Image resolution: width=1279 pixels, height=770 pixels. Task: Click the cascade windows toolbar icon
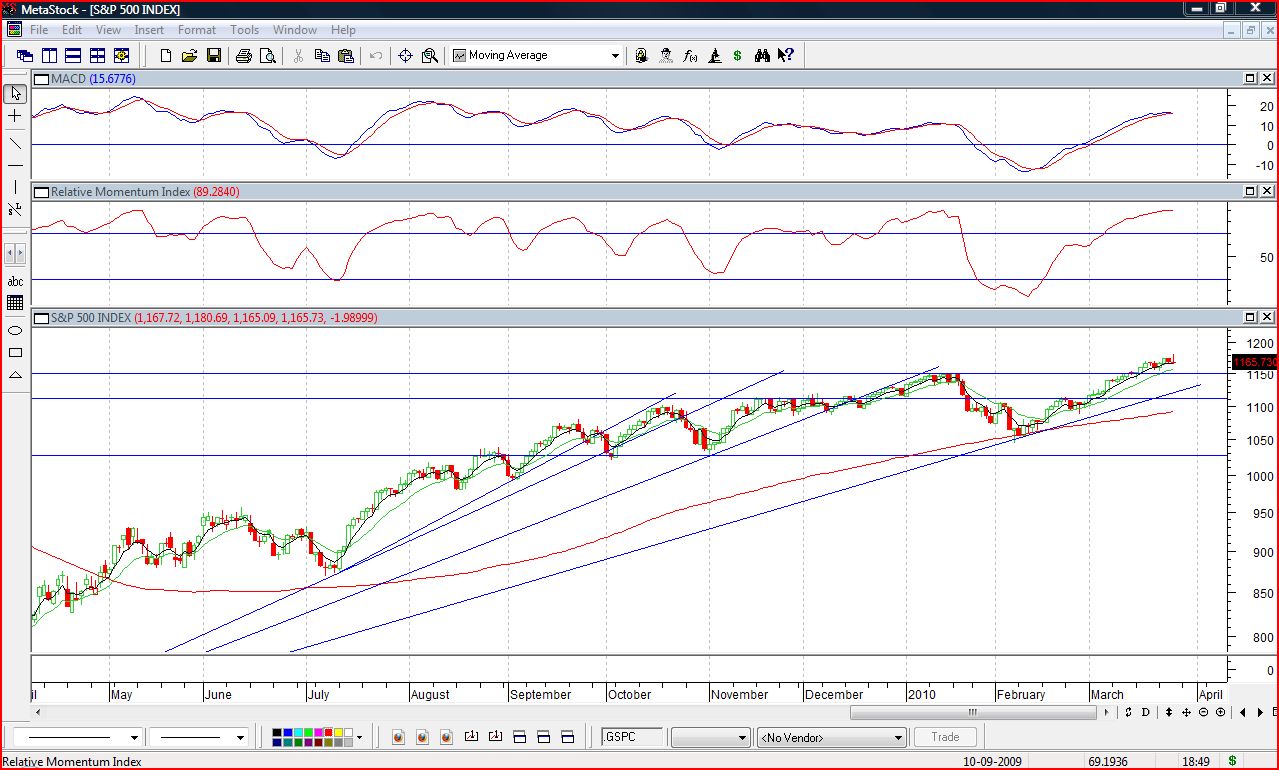pyautogui.click(x=25, y=56)
